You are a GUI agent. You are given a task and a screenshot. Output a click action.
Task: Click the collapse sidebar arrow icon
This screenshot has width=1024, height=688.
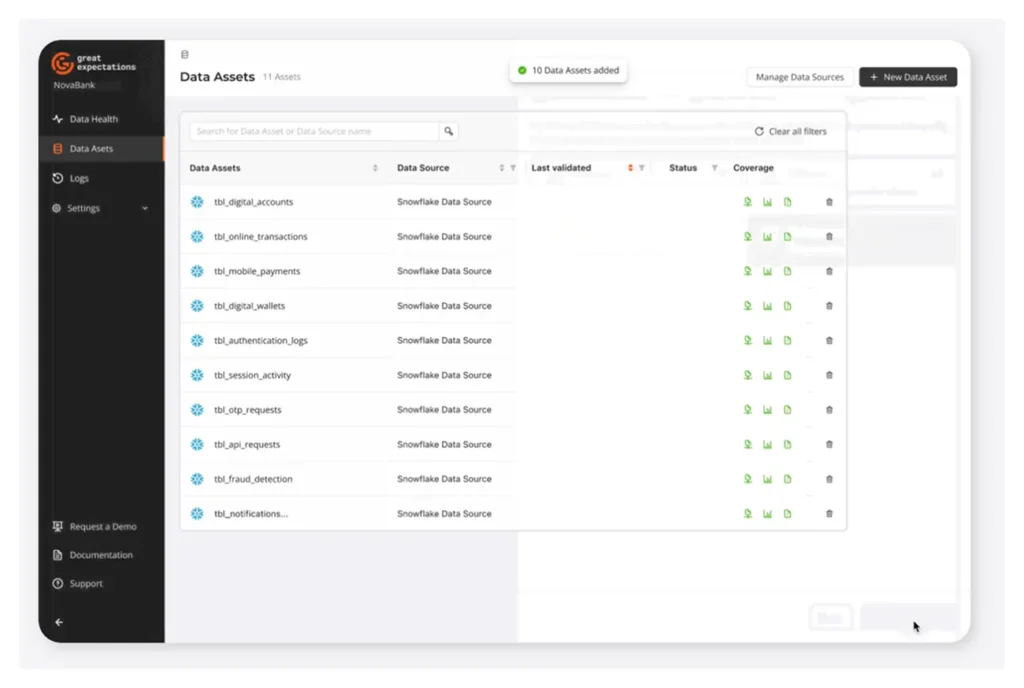(x=58, y=622)
